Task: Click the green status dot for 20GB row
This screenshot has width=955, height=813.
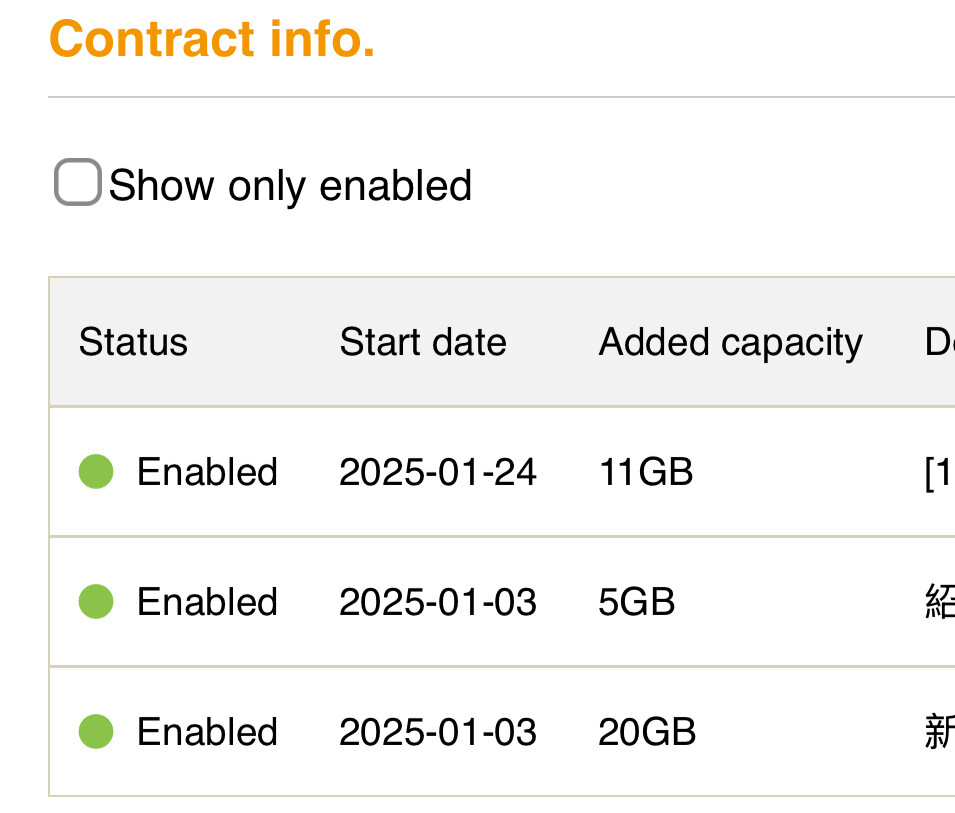Action: [96, 731]
